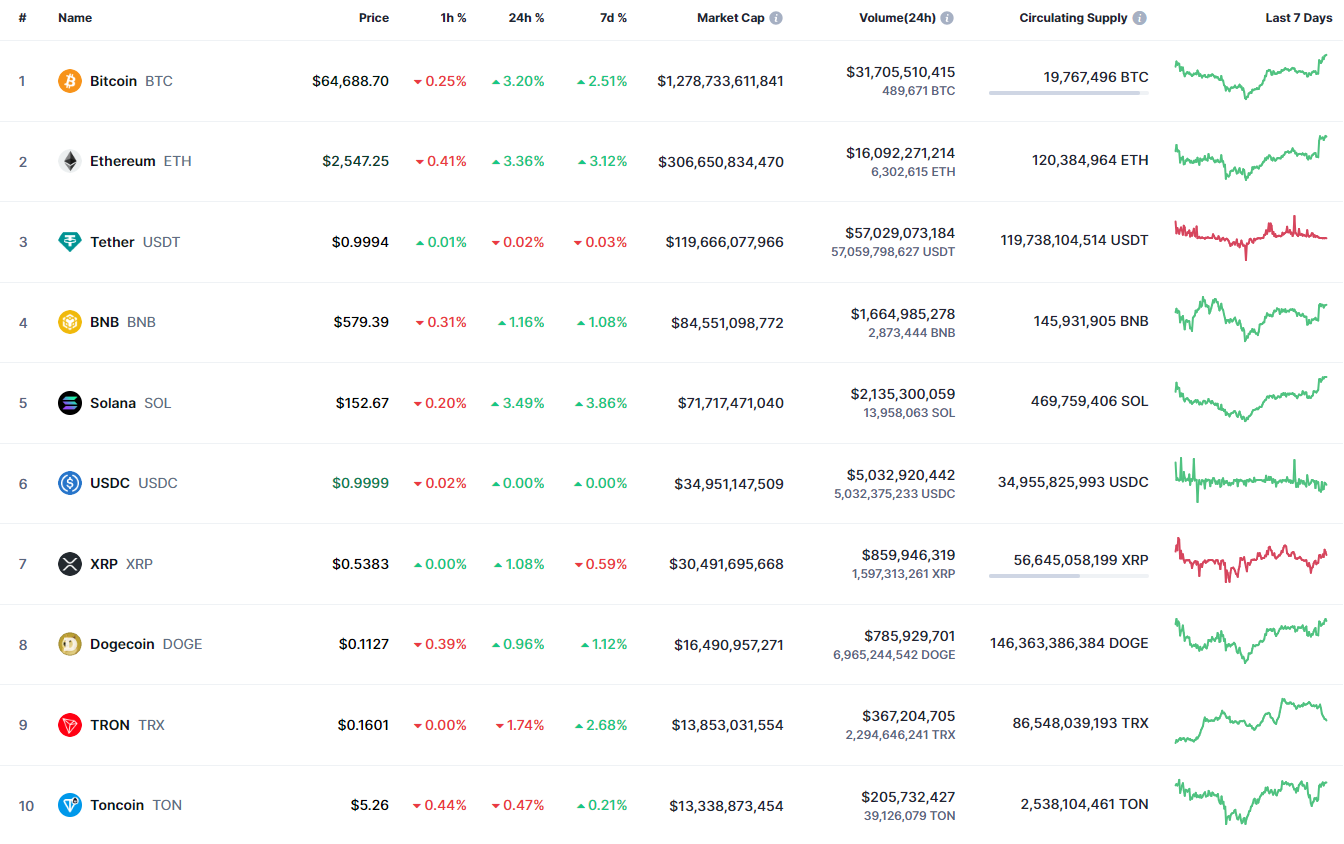This screenshot has width=1344, height=844.
Task: Sort by the 24h % column header
Action: coord(526,18)
